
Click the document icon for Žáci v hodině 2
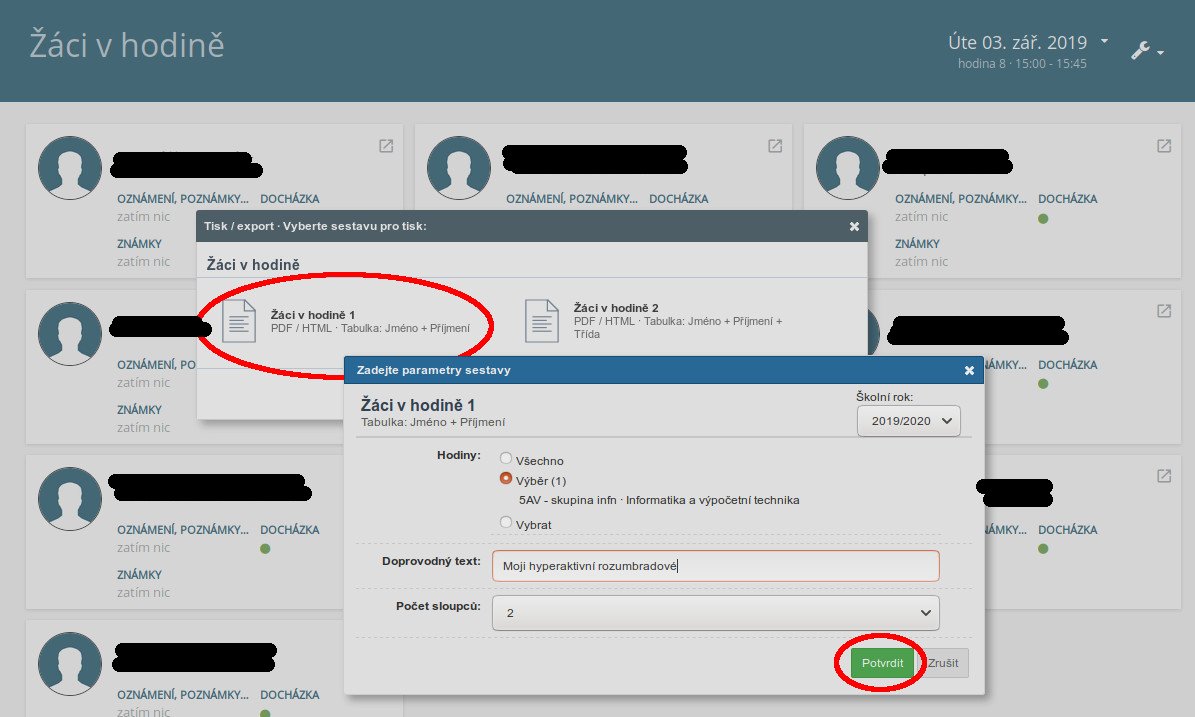coord(542,321)
